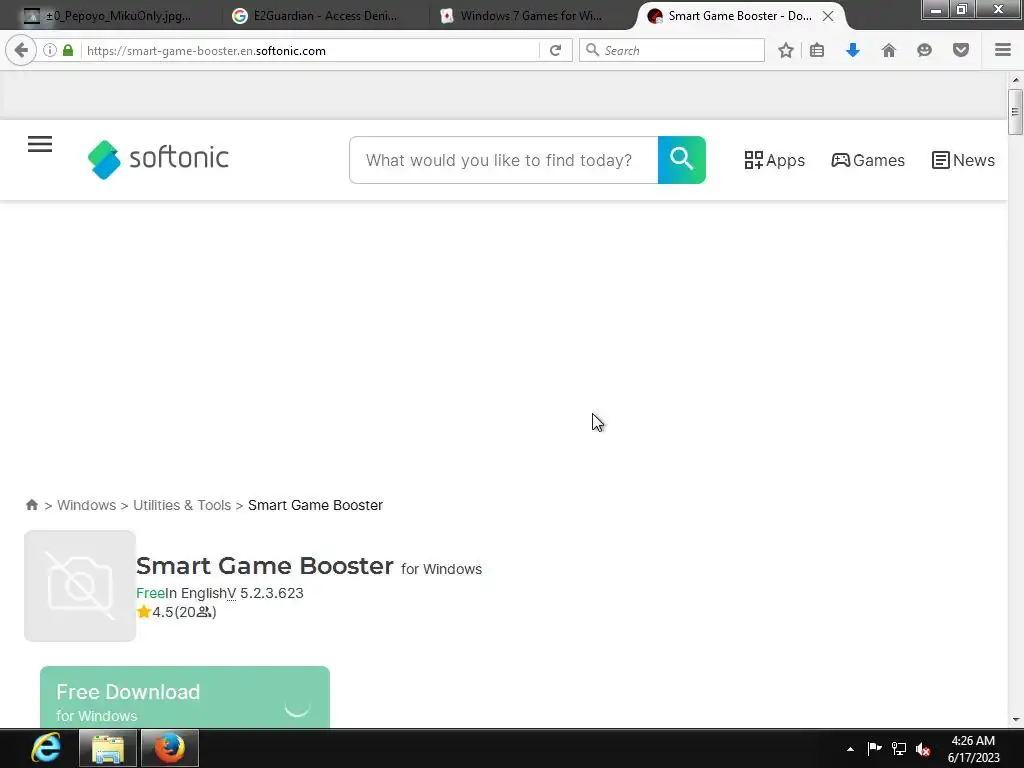This screenshot has width=1024, height=768.
Task: Open Windows Explorer from the taskbar
Action: [108, 748]
